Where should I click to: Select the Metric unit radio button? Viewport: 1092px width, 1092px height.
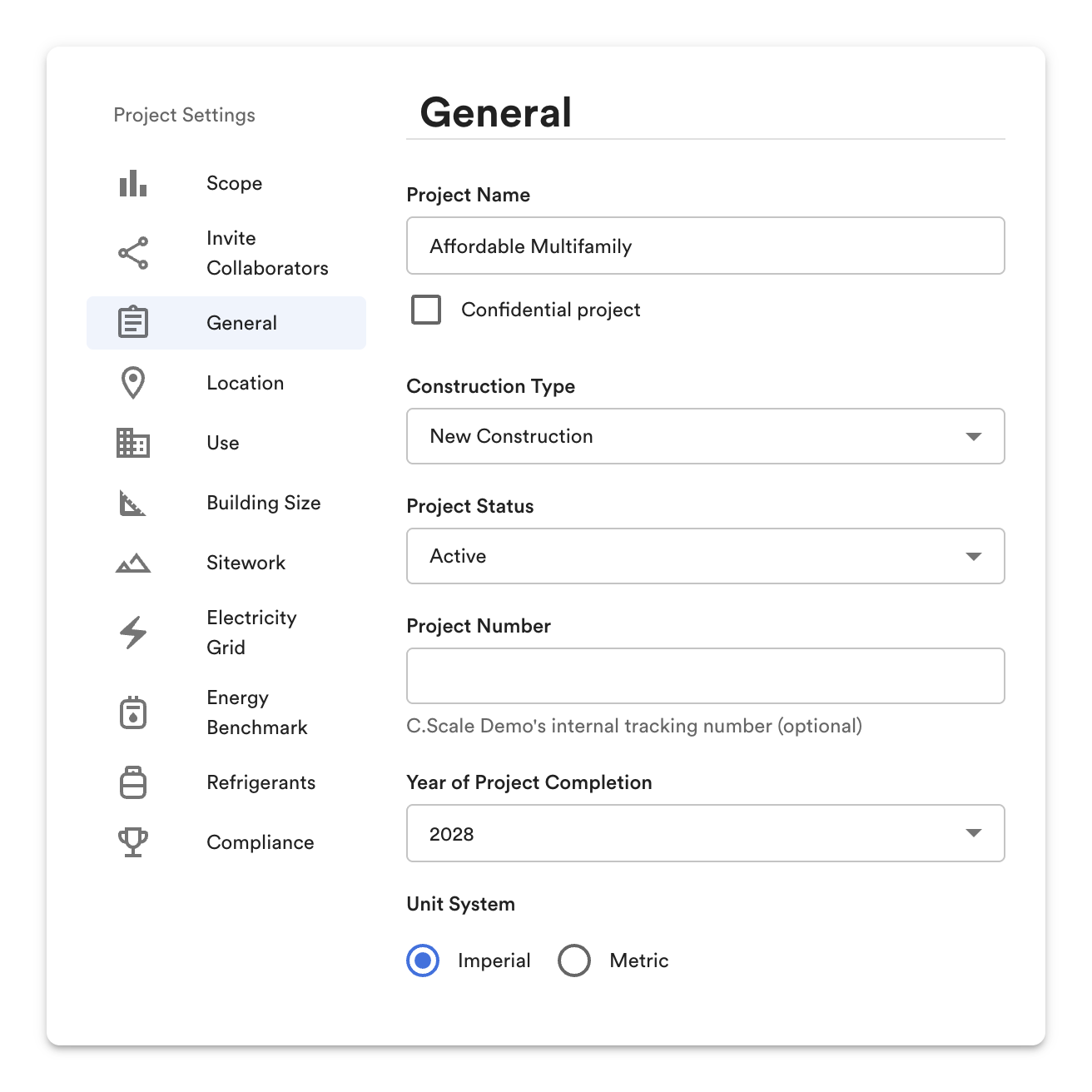click(x=574, y=960)
